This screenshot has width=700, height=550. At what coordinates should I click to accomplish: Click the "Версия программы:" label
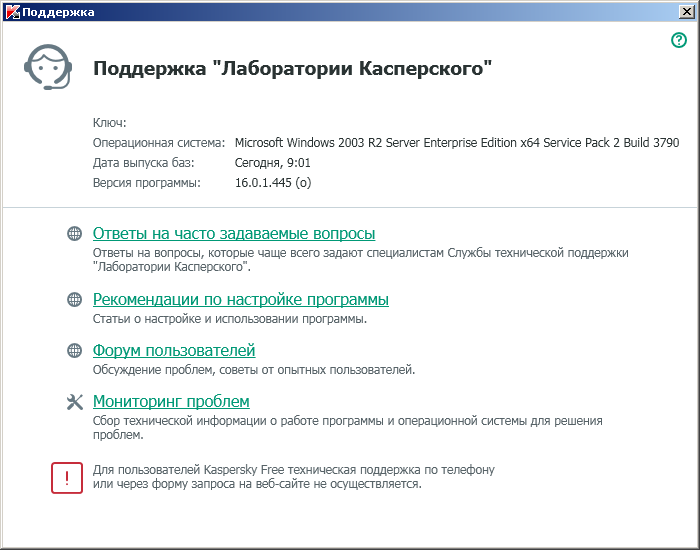click(147, 183)
